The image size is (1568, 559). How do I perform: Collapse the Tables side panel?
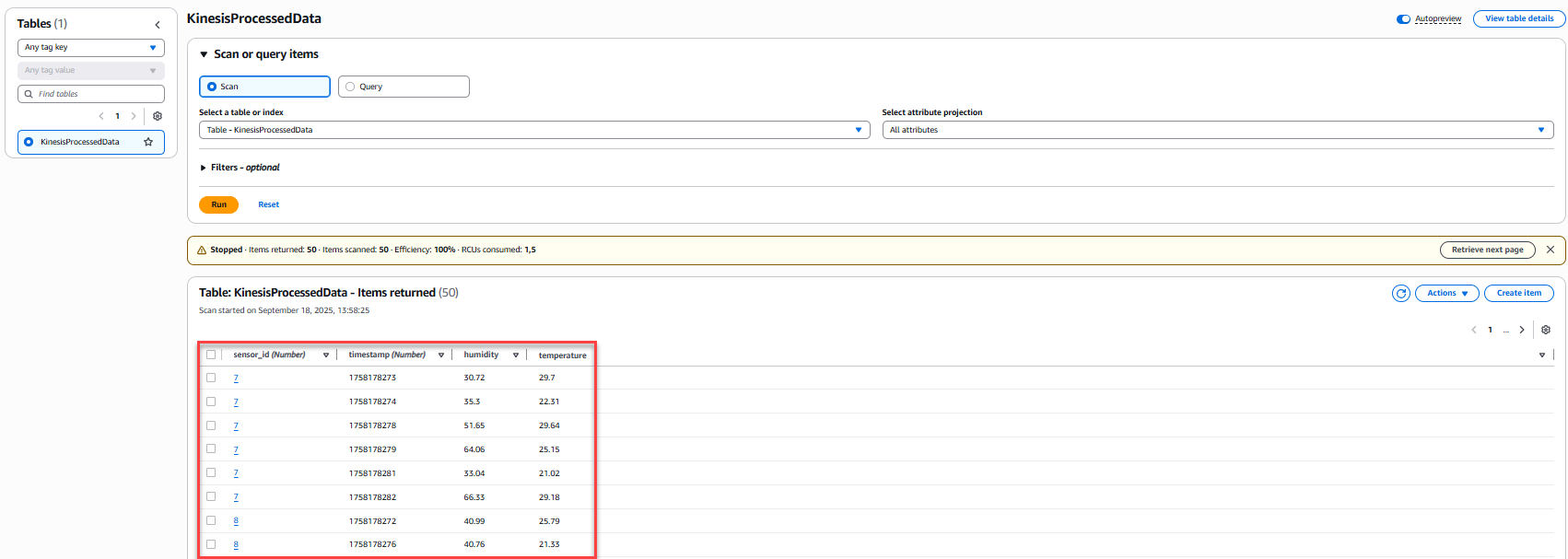(x=158, y=25)
